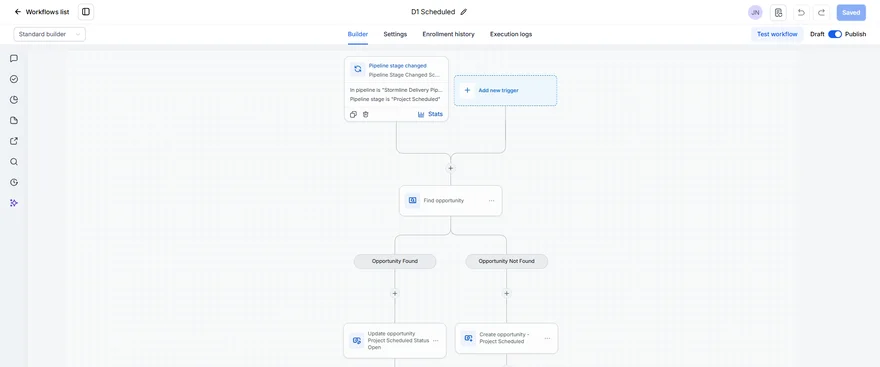Duplicate the Pipeline stage changed trigger
The image size is (880, 367).
pos(353,114)
